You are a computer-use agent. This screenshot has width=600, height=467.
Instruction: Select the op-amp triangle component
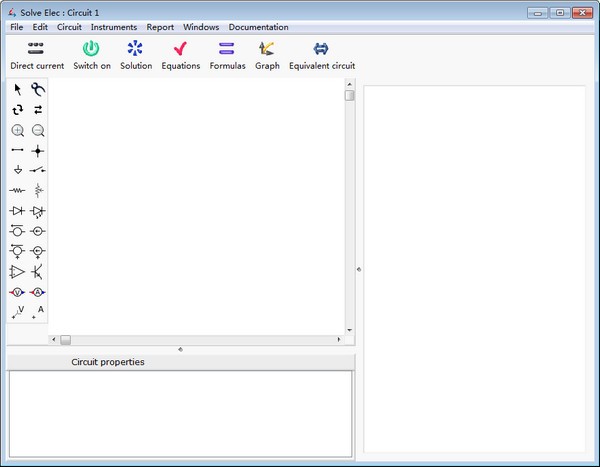point(17,271)
